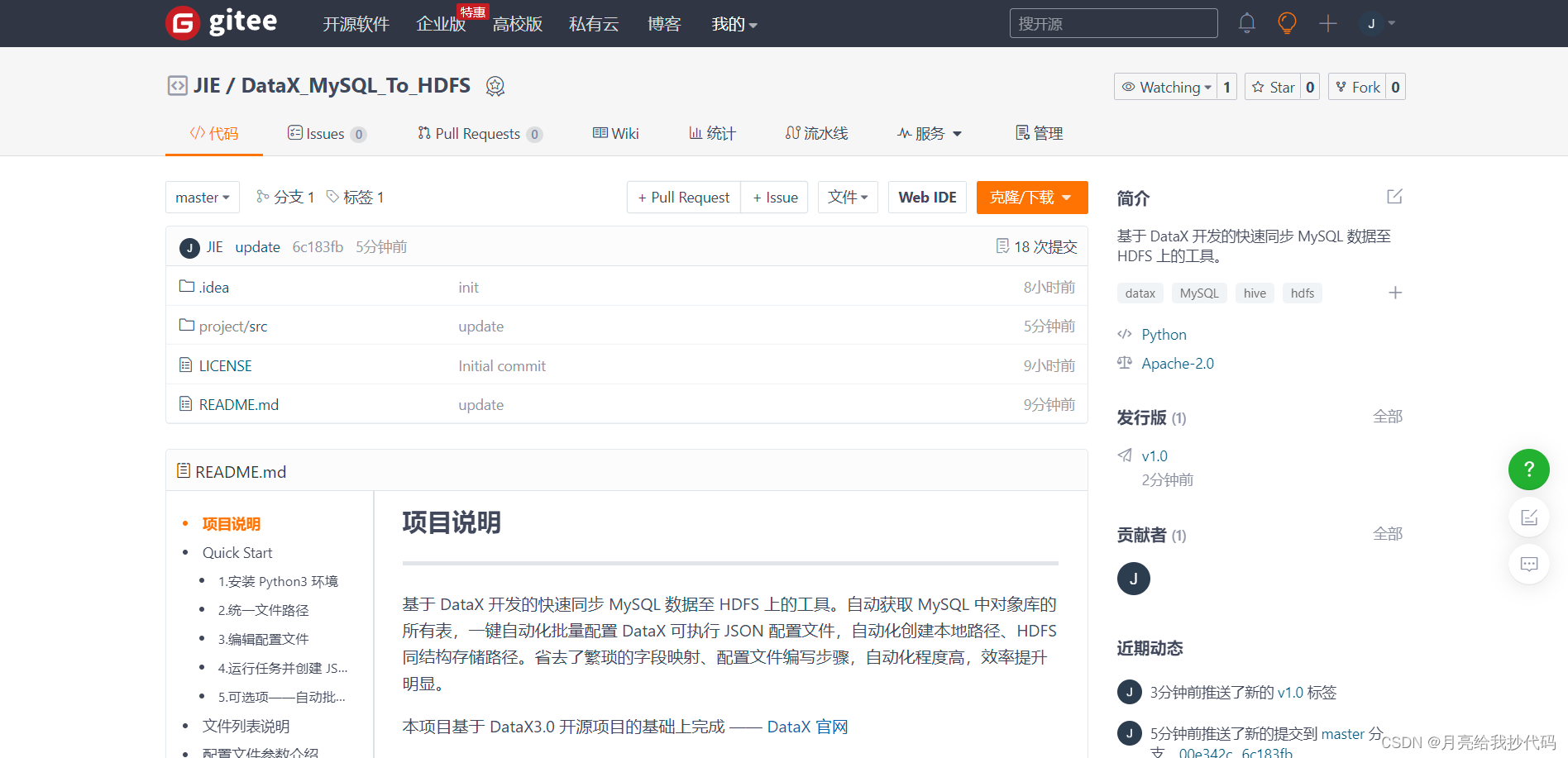The image size is (1568, 758).
Task: Open the 文件 dropdown
Action: 848,198
